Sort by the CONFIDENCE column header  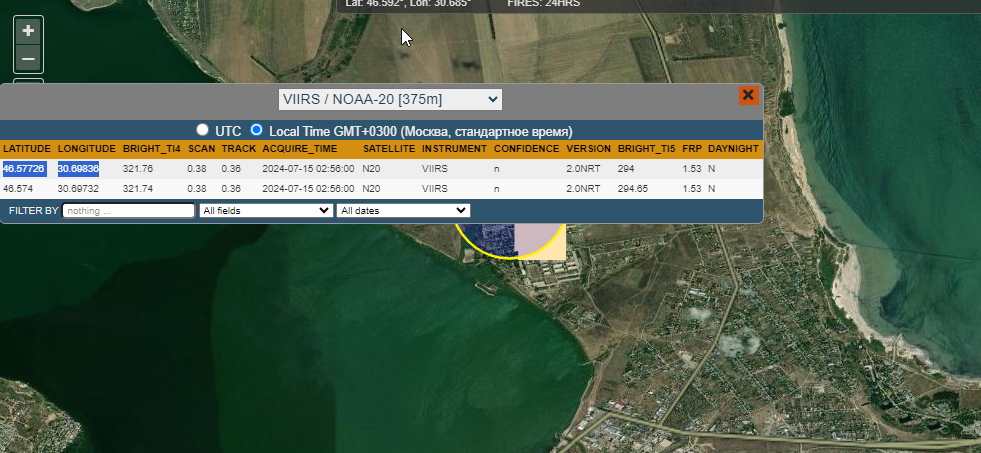tap(526, 149)
